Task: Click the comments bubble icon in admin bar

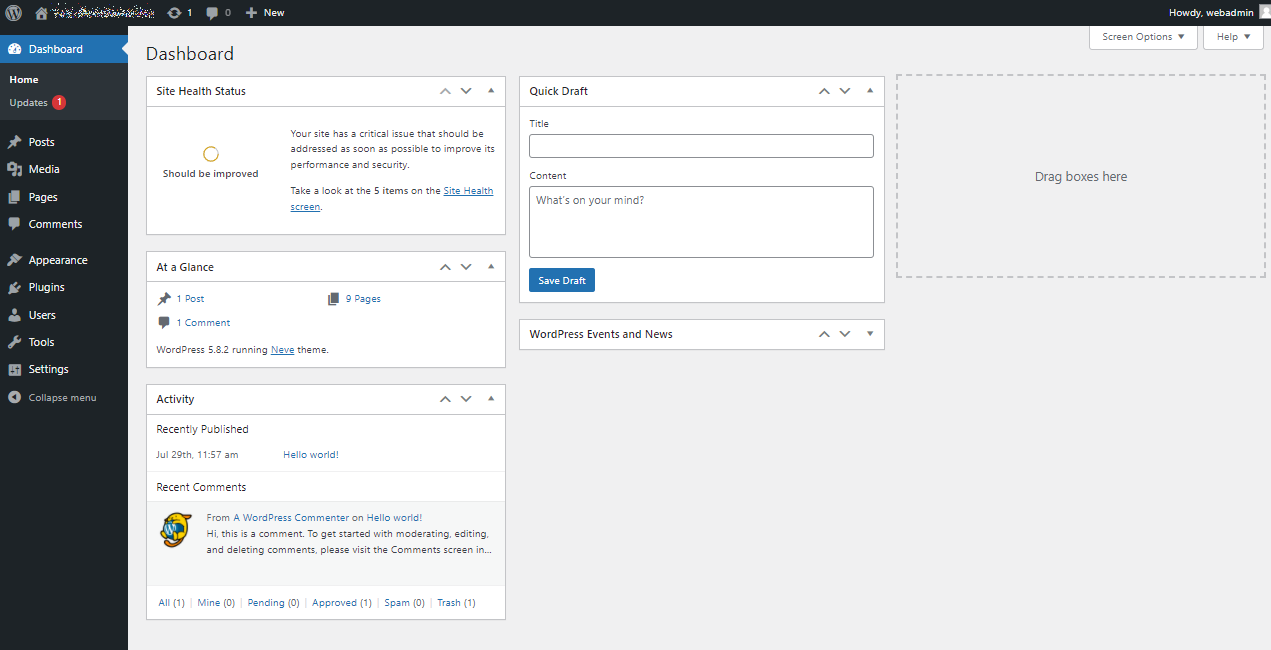Action: click(212, 13)
